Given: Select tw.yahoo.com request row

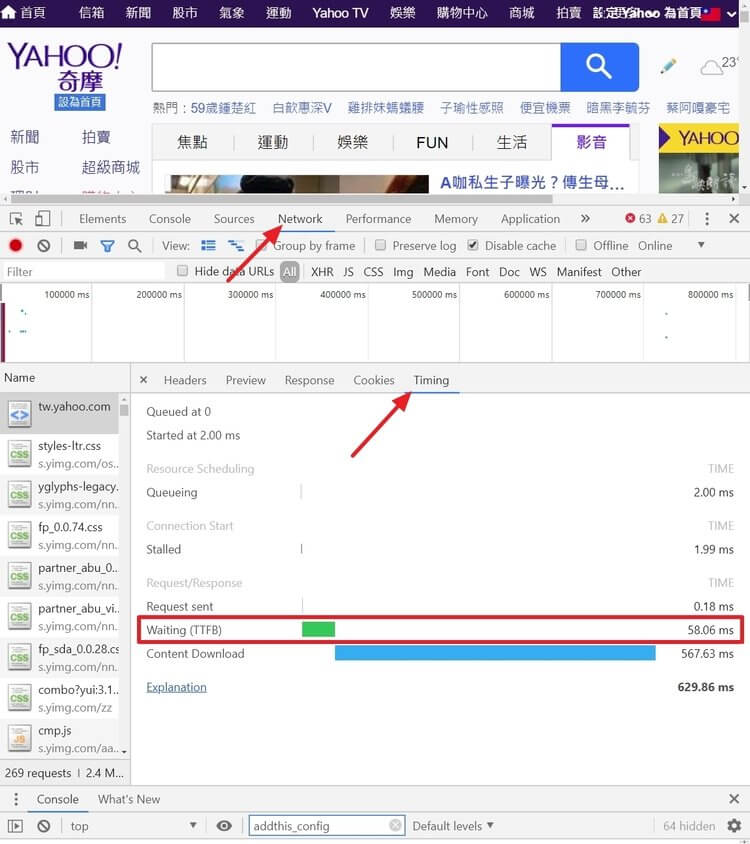Looking at the screenshot, I should (x=59, y=414).
